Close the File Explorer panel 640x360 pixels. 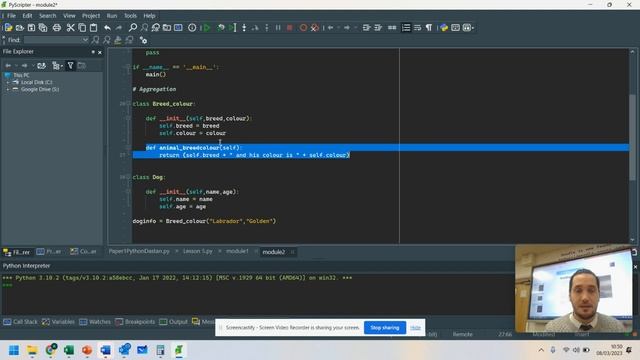pyautogui.click(x=100, y=52)
